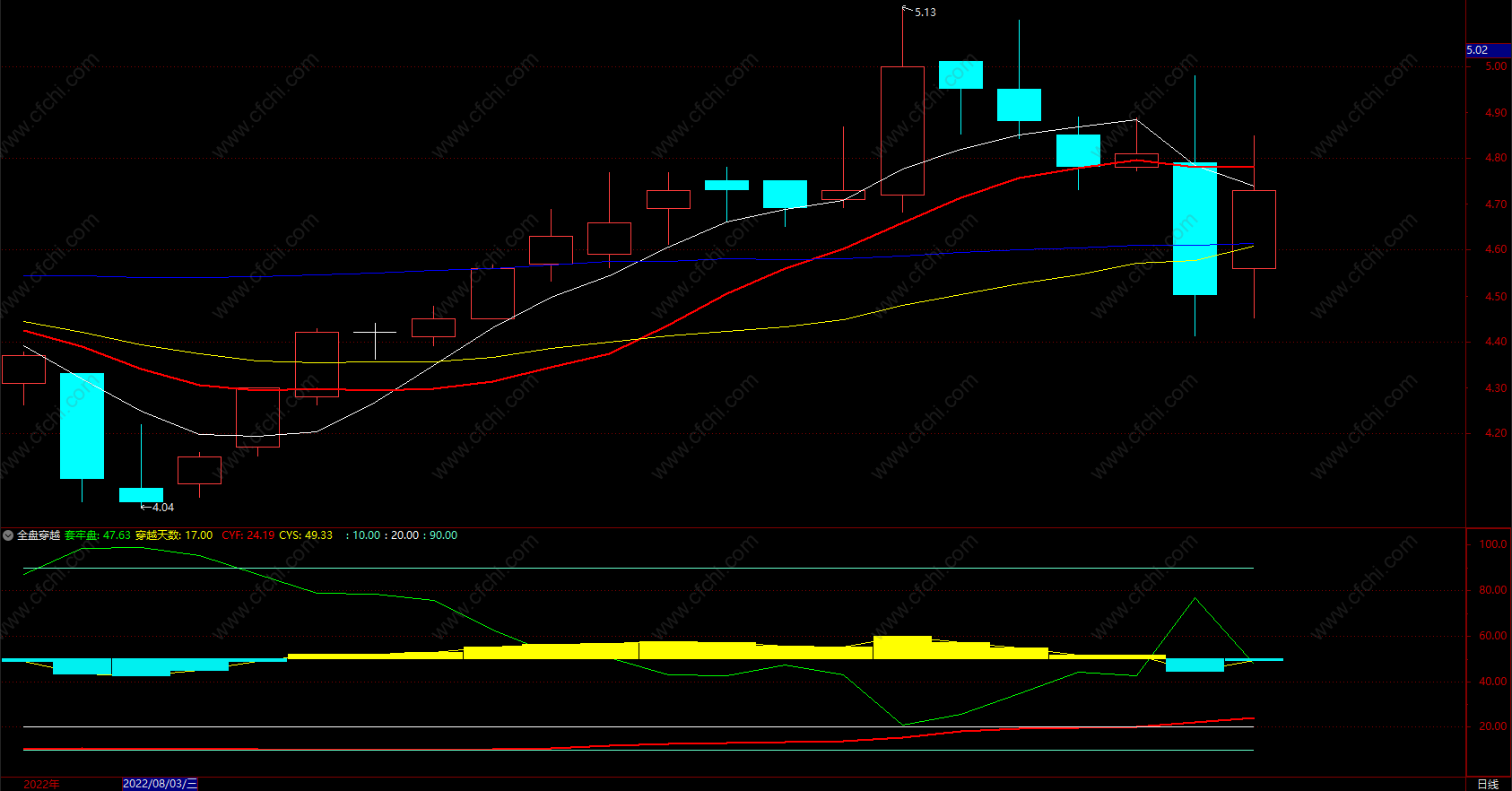Image resolution: width=1512 pixels, height=791 pixels.
Task: Click the 5.13 high price label
Action: click(x=925, y=13)
